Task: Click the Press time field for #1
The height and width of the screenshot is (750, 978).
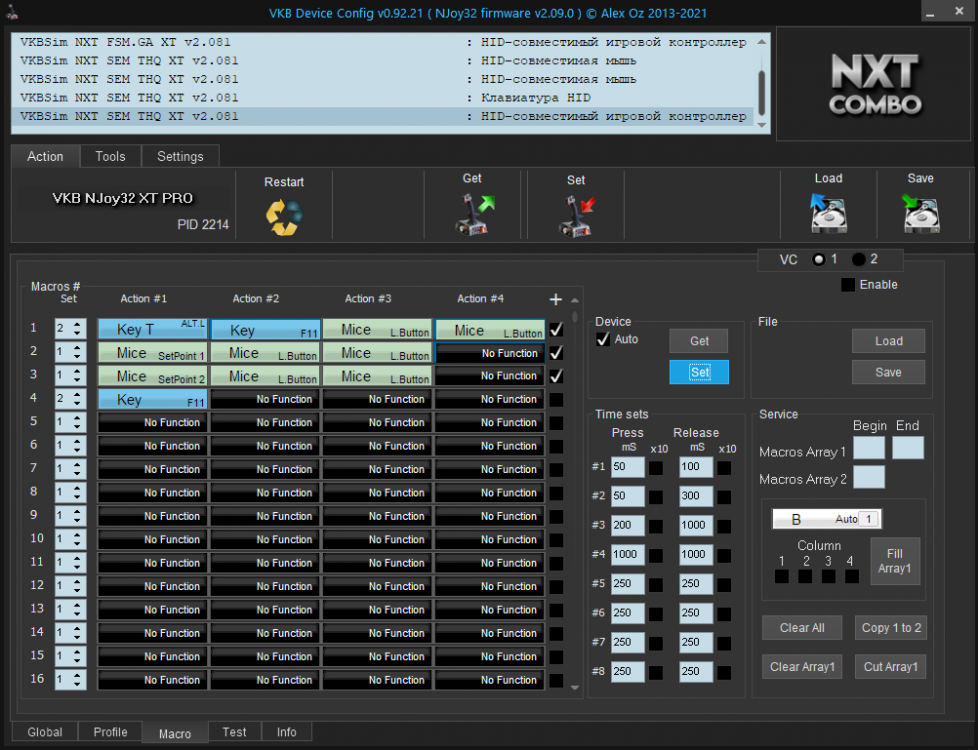Action: (627, 466)
